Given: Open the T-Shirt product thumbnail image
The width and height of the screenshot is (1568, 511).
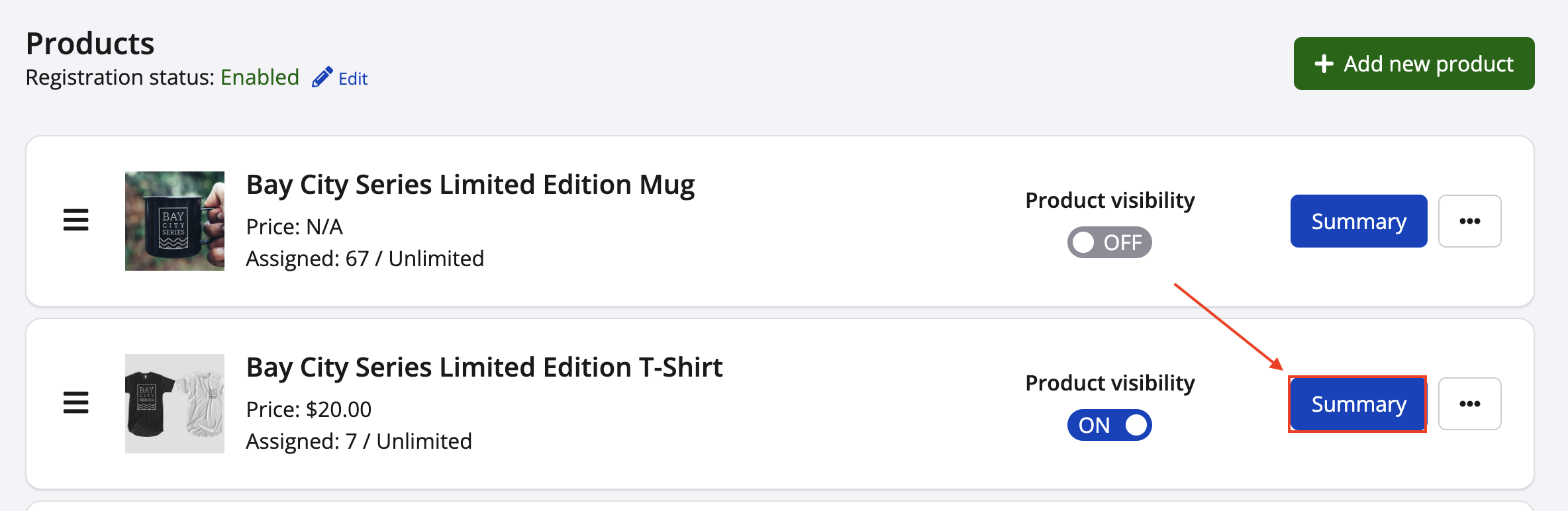Looking at the screenshot, I should (x=175, y=404).
